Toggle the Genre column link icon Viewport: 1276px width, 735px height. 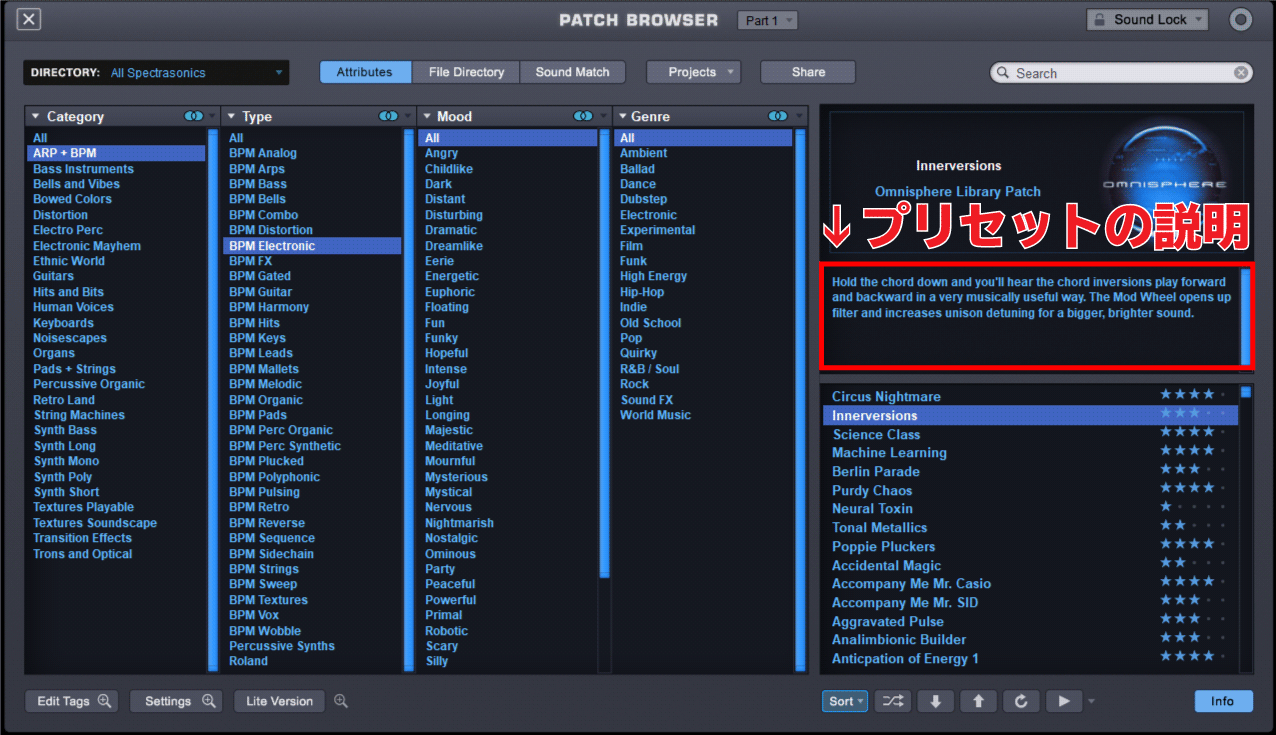pyautogui.click(x=778, y=117)
